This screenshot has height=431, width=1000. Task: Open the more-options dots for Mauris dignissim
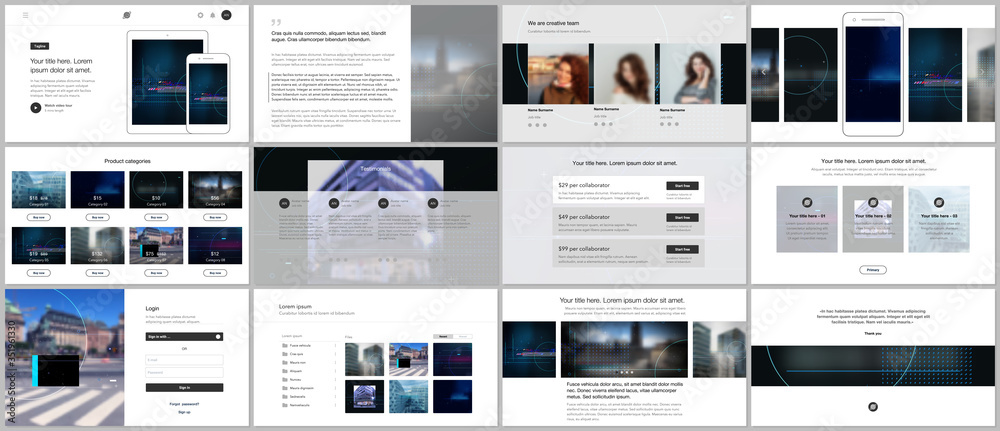click(335, 388)
